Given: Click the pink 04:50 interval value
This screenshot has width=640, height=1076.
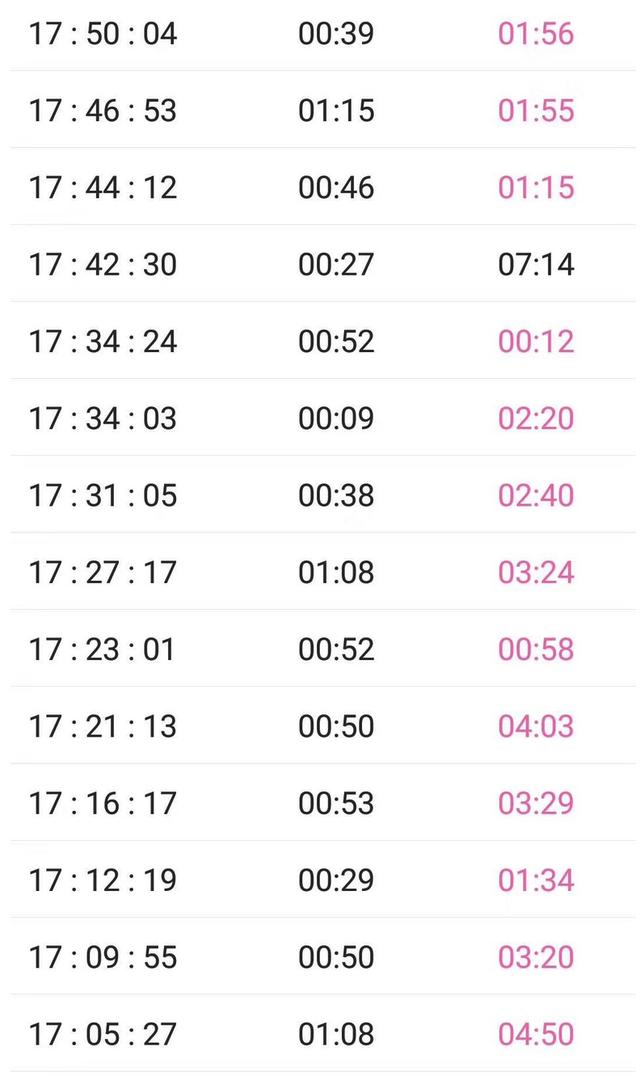Looking at the screenshot, I should [536, 1034].
